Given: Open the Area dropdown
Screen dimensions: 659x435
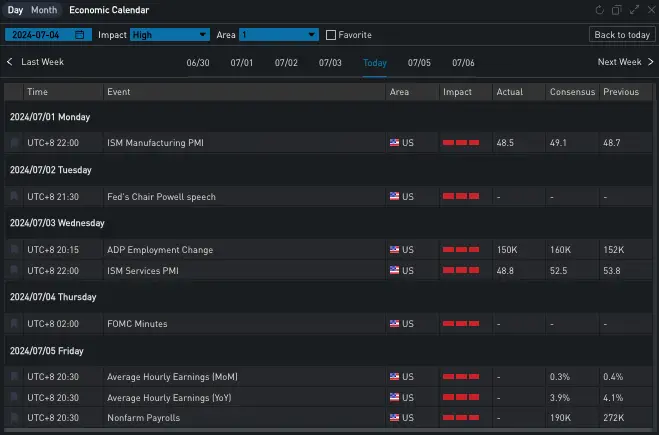Looking at the screenshot, I should pyautogui.click(x=277, y=35).
